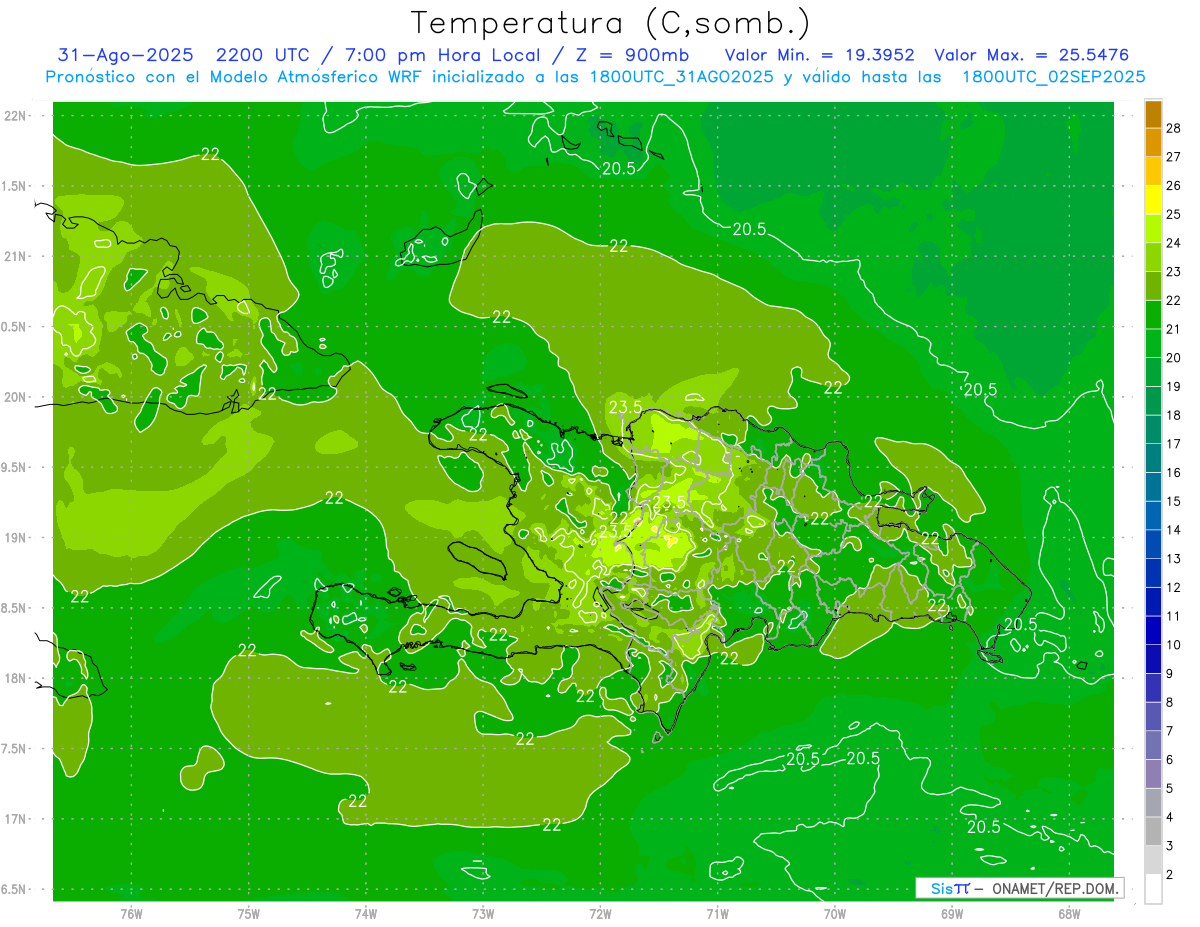Click the "72W" longitude axis label
This screenshot has height=927, width=1200.
point(600,913)
